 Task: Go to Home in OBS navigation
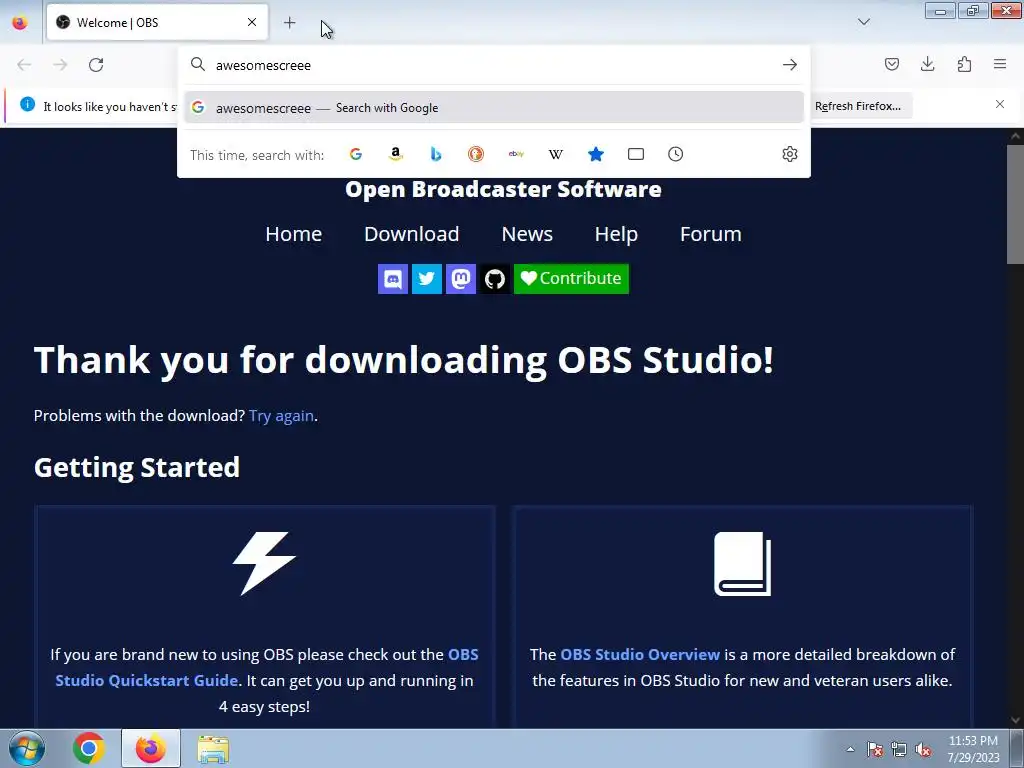tap(293, 234)
